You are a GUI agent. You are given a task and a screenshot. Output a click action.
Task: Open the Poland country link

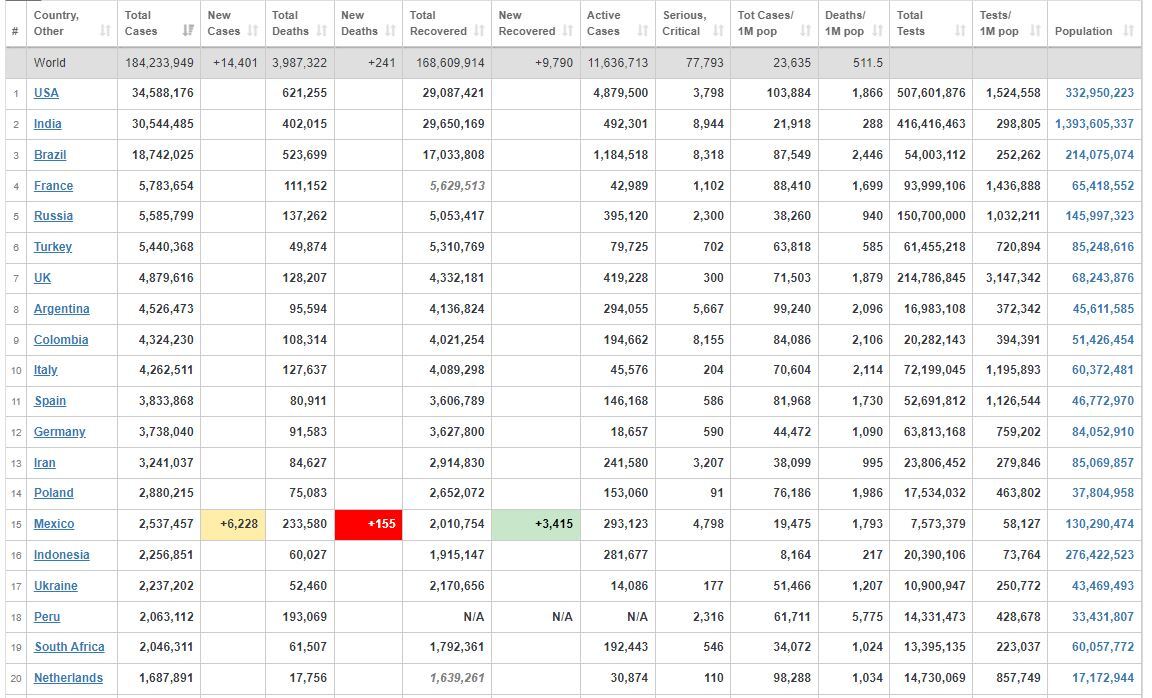(54, 493)
